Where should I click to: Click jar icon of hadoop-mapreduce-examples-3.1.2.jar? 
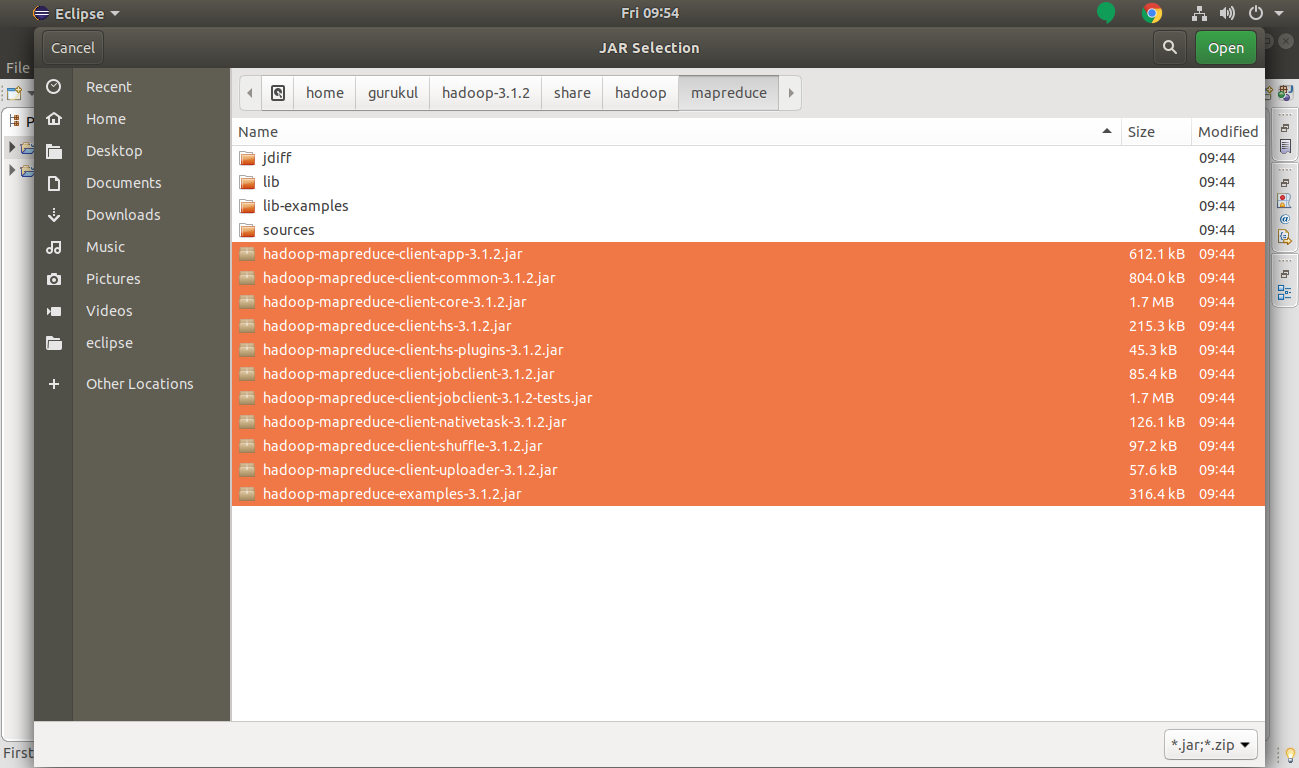pos(247,494)
